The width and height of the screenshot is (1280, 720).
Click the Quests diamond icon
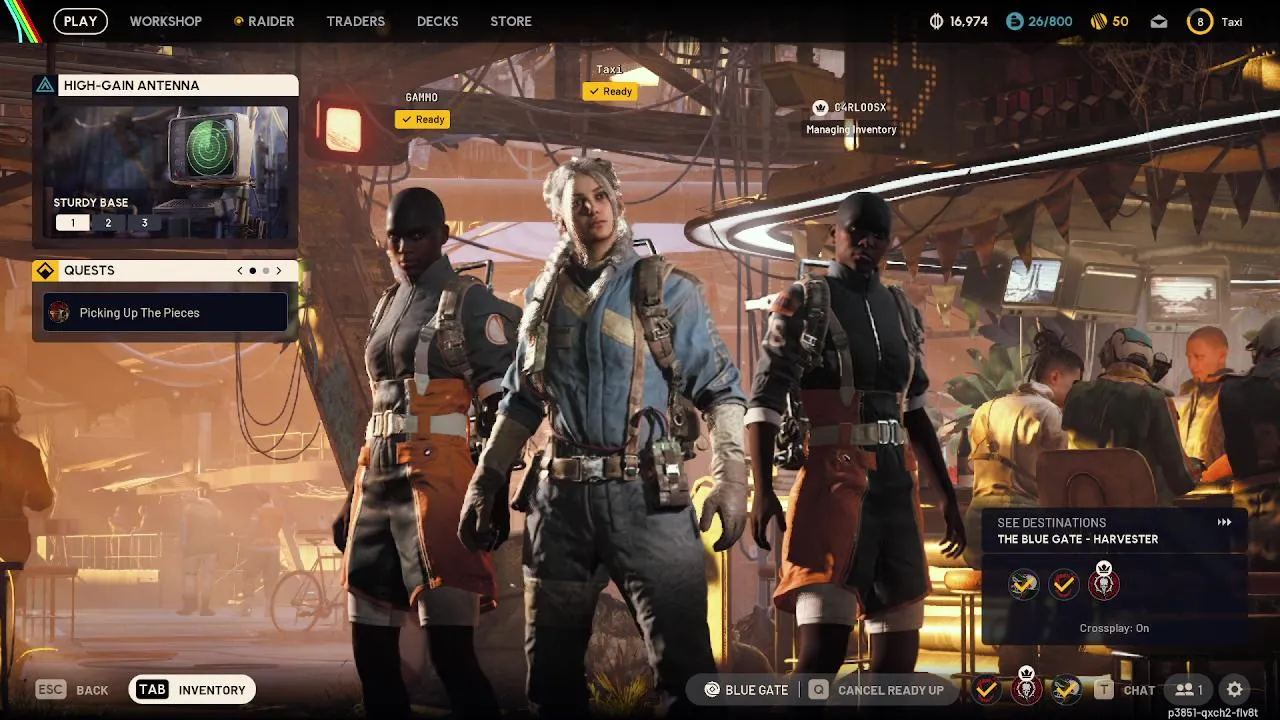[45, 270]
